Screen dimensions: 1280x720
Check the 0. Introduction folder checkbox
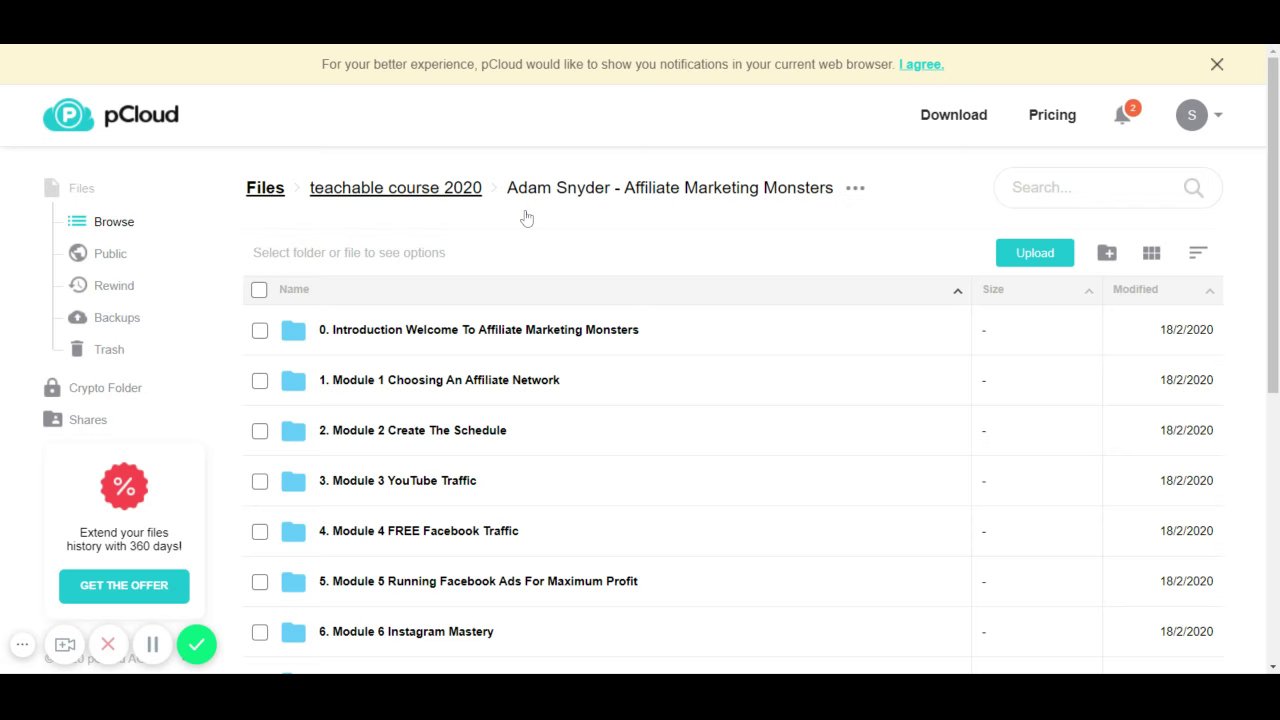pyautogui.click(x=260, y=330)
